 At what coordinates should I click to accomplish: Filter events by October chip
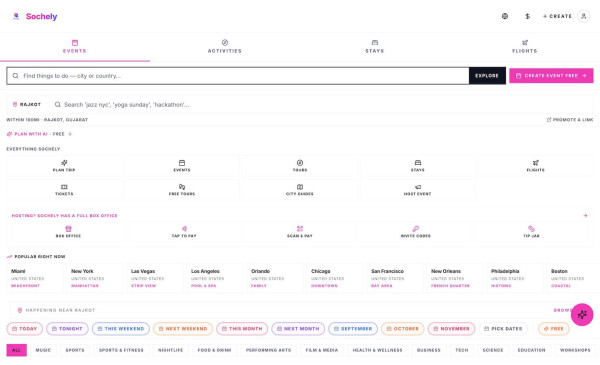pos(403,329)
